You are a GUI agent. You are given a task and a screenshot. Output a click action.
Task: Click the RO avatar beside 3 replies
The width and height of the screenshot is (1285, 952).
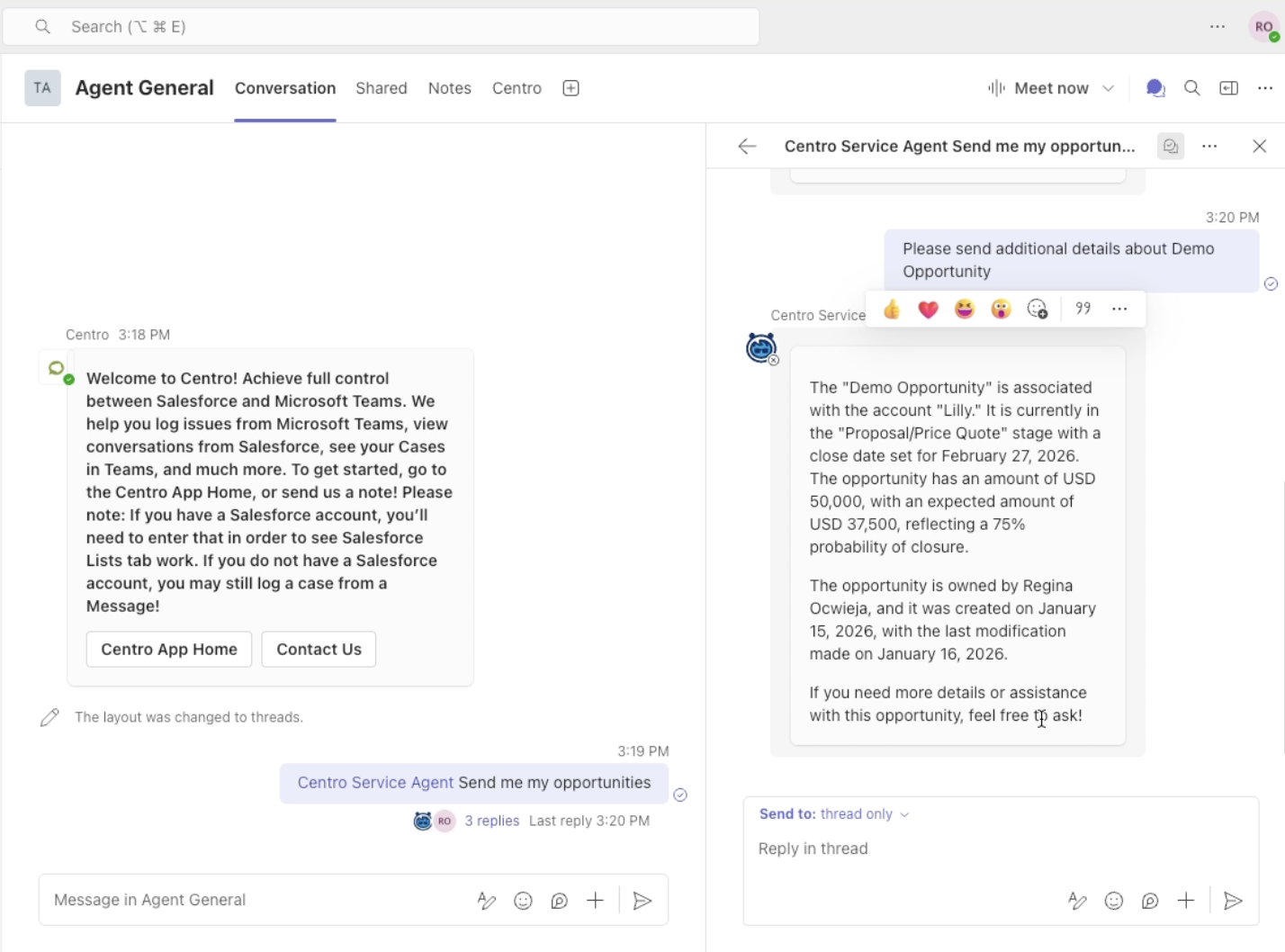click(445, 822)
